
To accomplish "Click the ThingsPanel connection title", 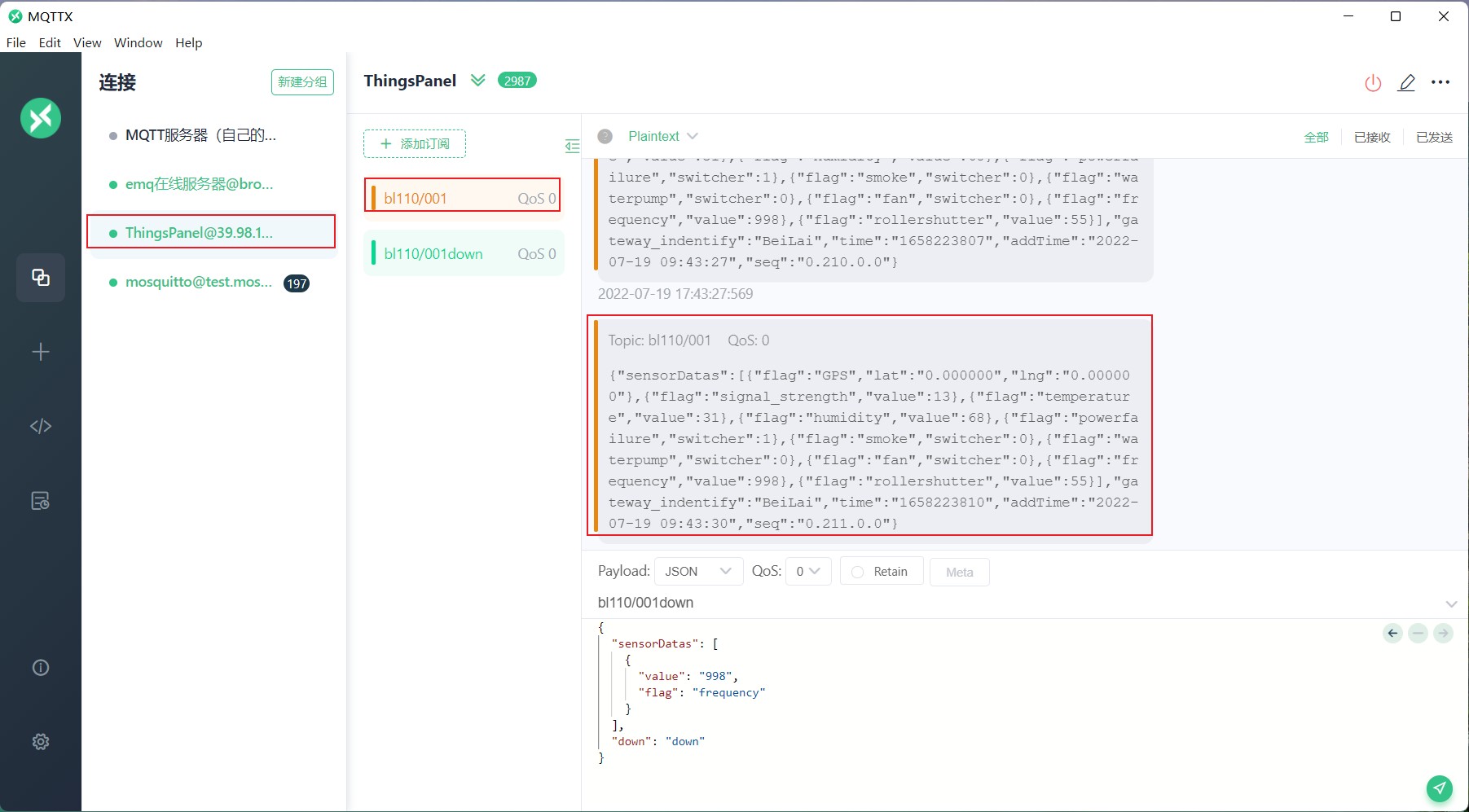I will pyautogui.click(x=410, y=81).
